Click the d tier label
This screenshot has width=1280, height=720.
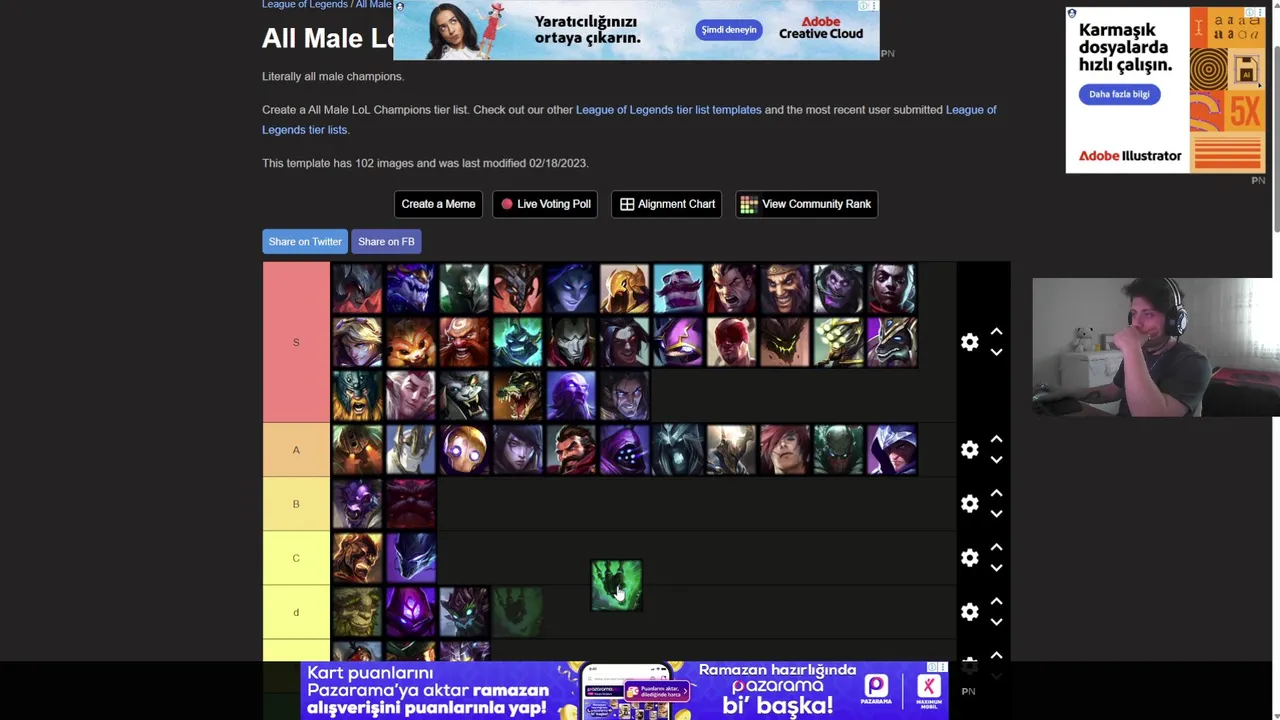(x=296, y=612)
